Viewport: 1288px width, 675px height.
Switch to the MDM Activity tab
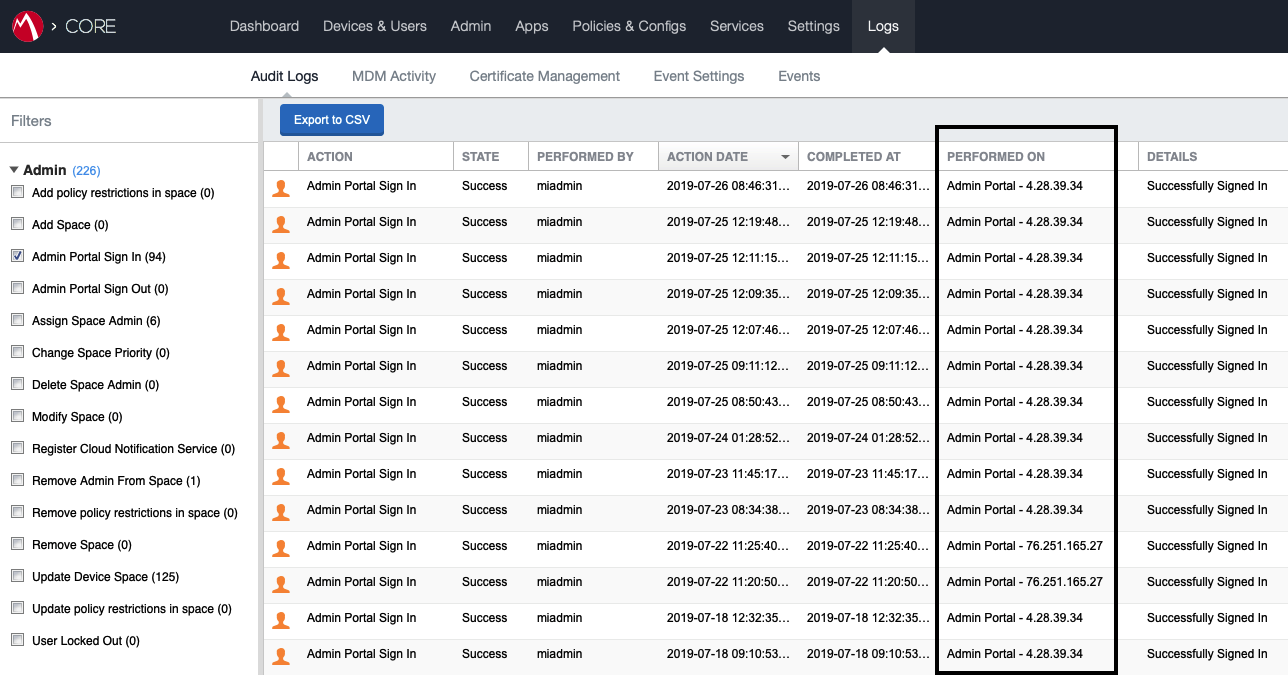tap(394, 76)
